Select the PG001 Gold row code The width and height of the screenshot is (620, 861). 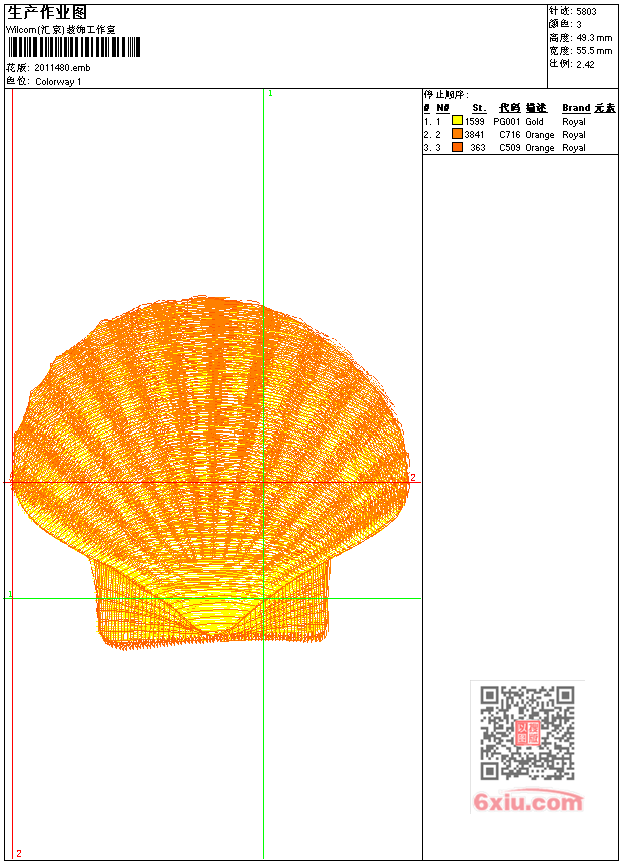click(x=507, y=121)
